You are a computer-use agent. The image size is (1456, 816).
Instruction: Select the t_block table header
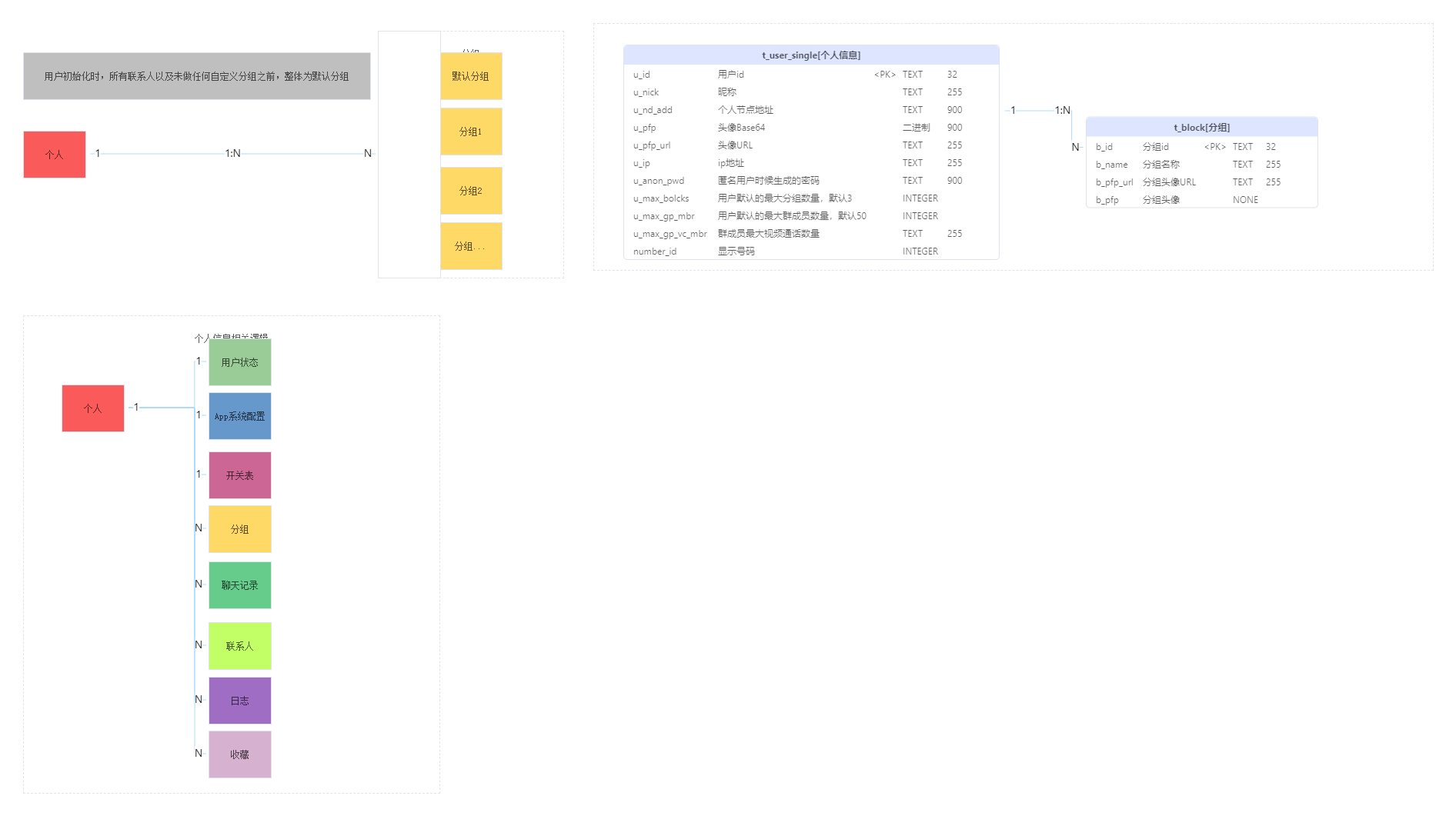coord(1201,128)
